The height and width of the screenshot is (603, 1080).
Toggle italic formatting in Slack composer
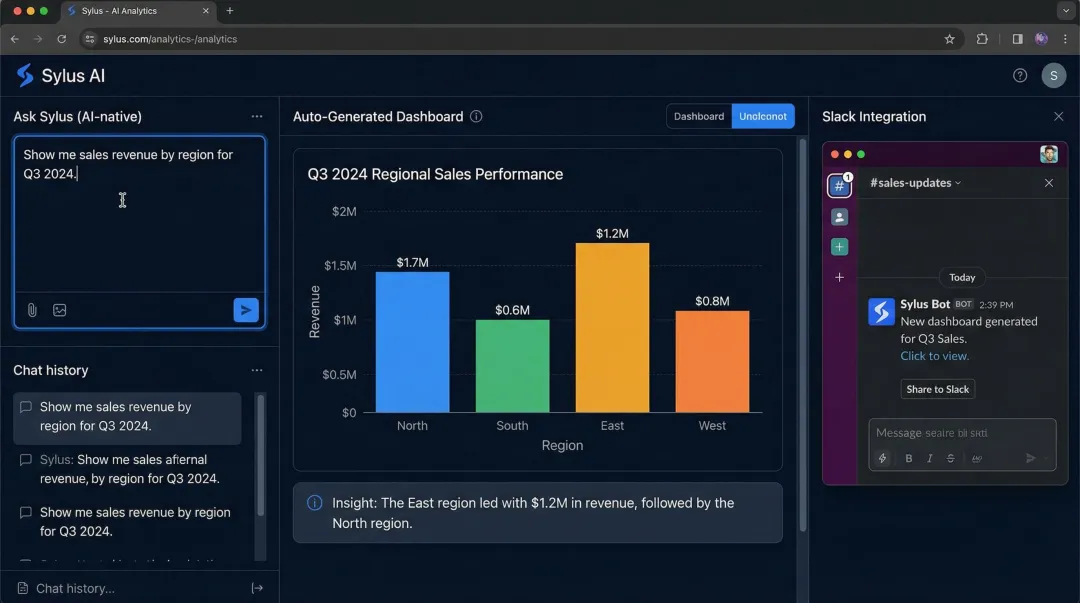click(929, 458)
